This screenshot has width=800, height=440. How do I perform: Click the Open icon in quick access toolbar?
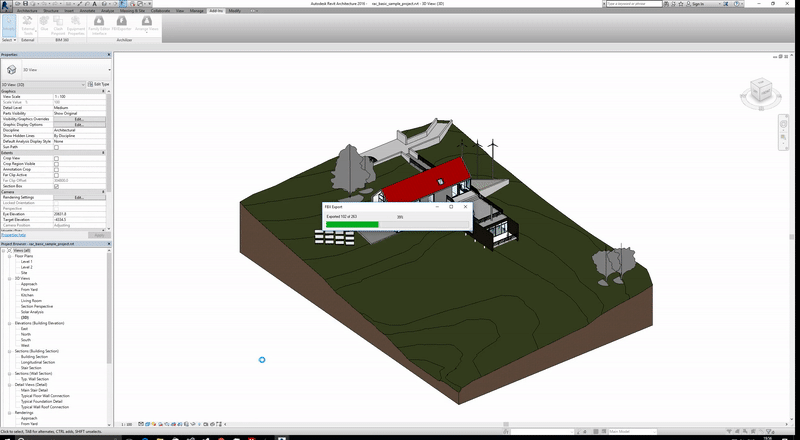pyautogui.click(x=18, y=4)
